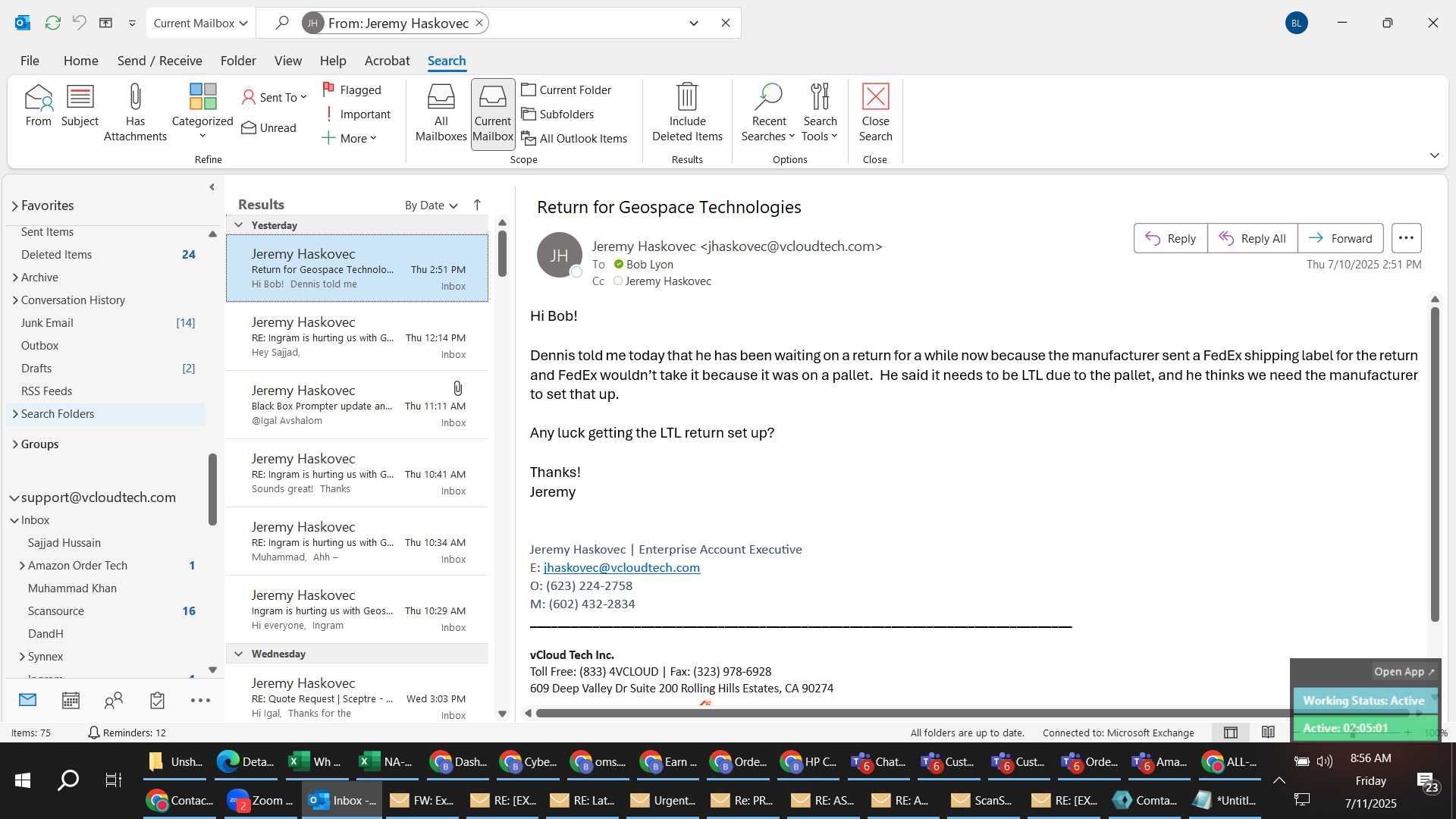This screenshot has height=819, width=1456.
Task: Select the Scansource folder
Action: (x=56, y=611)
